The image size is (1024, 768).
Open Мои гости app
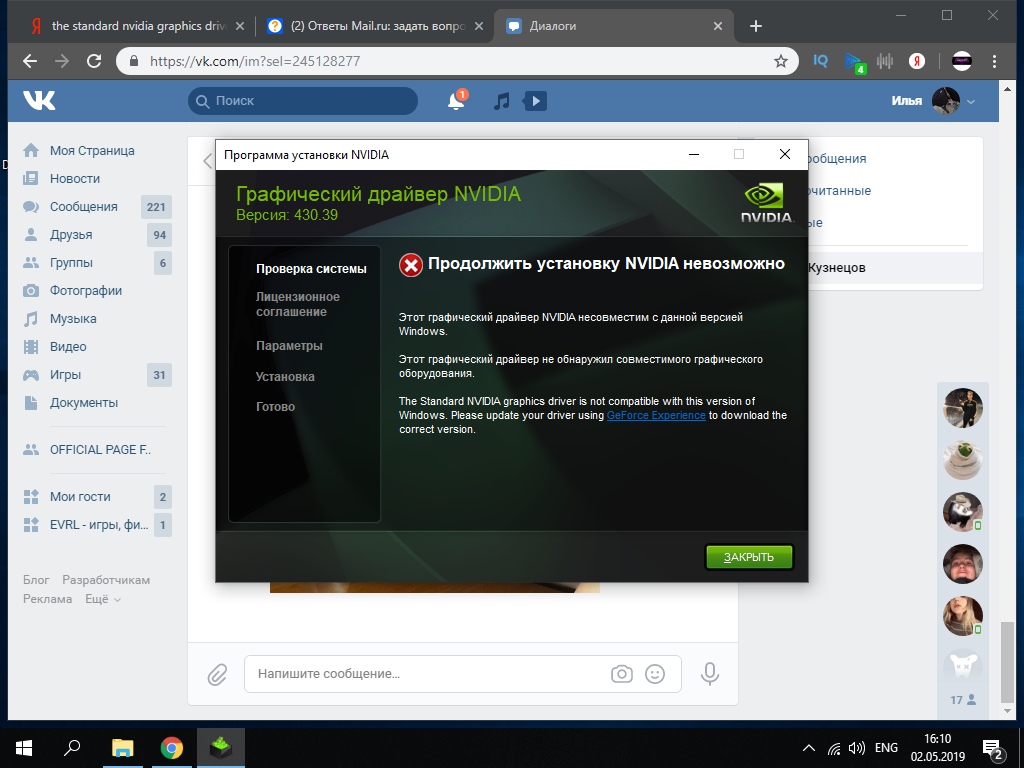tap(80, 496)
